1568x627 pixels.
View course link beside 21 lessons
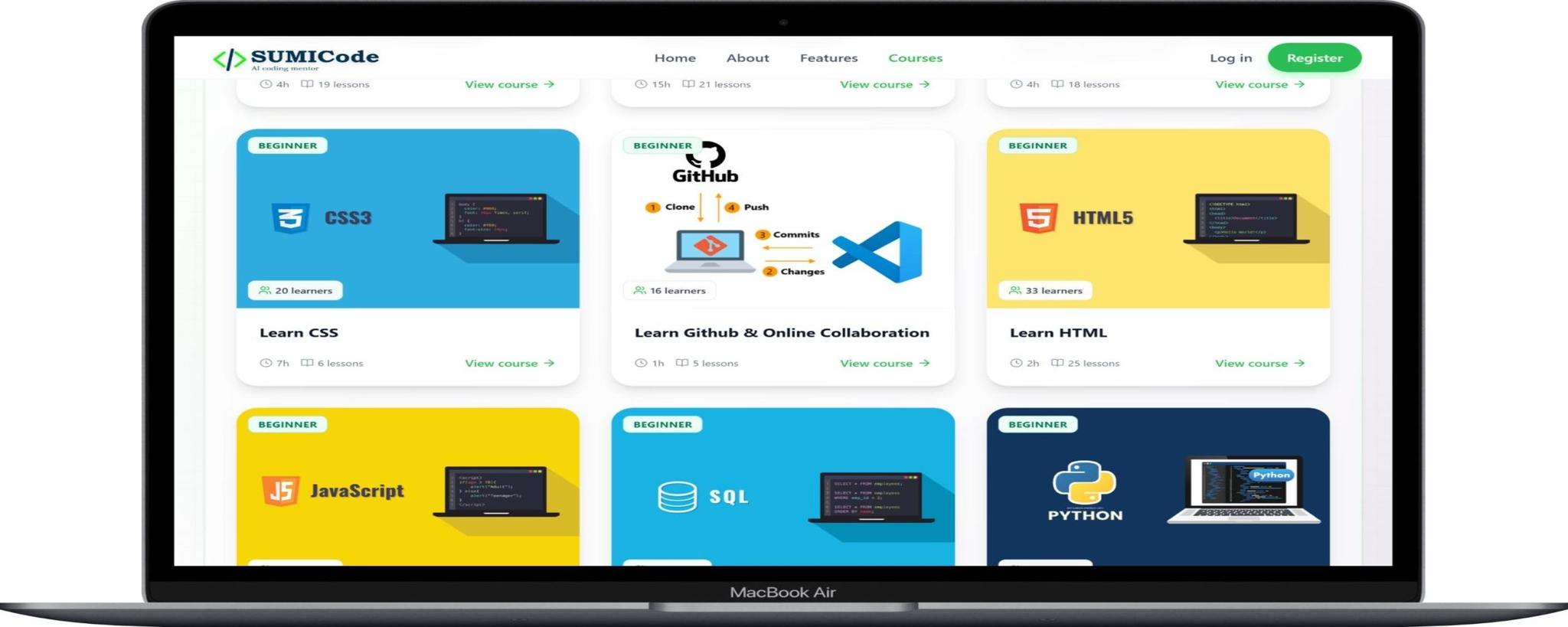tap(884, 84)
